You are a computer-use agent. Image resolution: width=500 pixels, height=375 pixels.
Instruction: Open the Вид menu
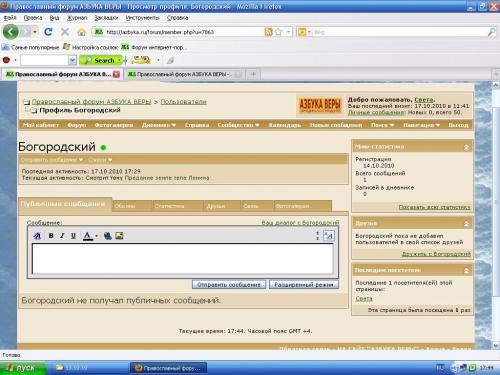click(x=54, y=18)
